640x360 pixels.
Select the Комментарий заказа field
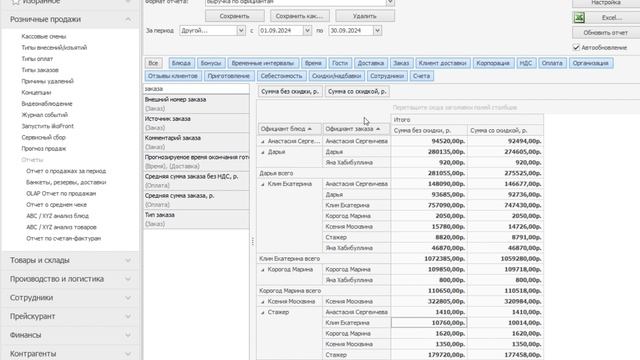(196, 142)
